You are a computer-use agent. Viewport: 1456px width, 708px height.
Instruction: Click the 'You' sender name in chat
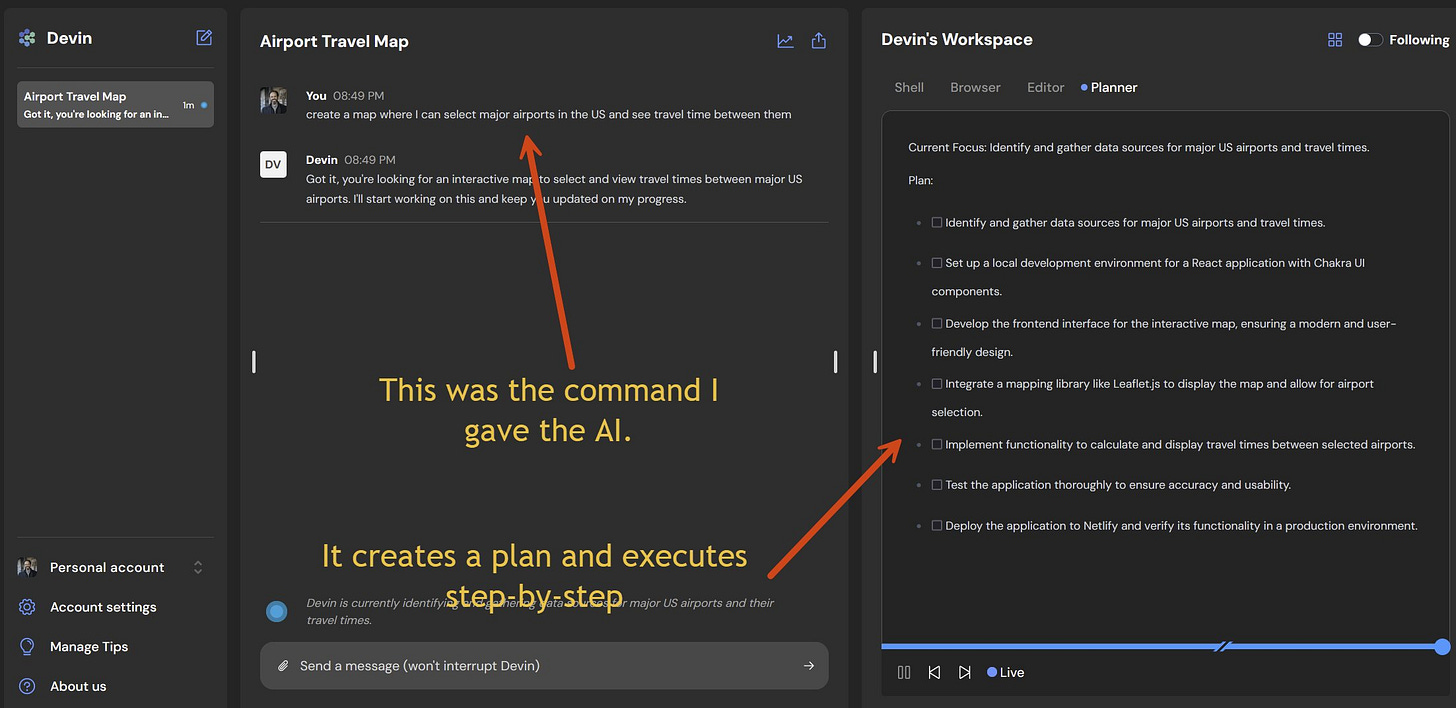coord(316,96)
